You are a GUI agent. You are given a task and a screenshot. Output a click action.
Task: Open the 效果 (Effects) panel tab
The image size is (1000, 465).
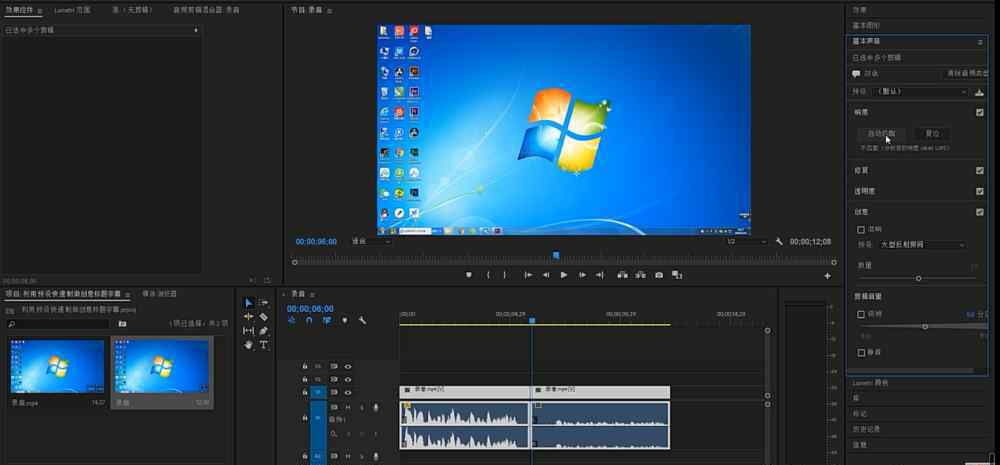click(x=860, y=10)
